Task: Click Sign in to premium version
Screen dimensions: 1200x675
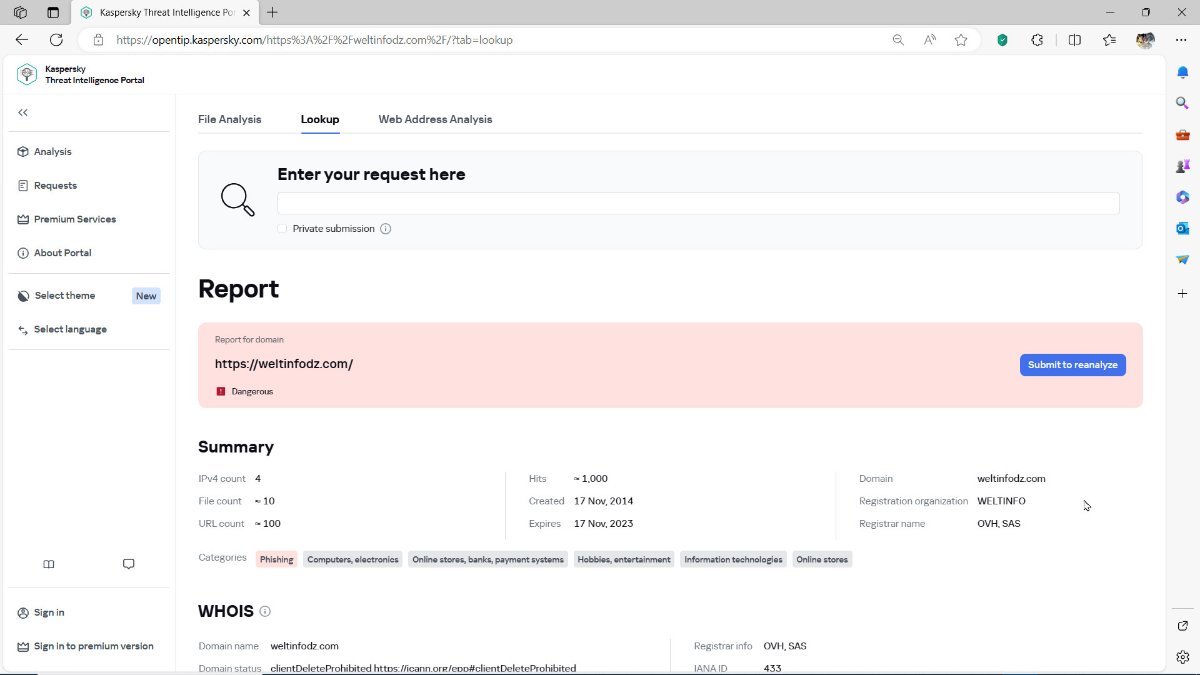Action: (x=85, y=646)
